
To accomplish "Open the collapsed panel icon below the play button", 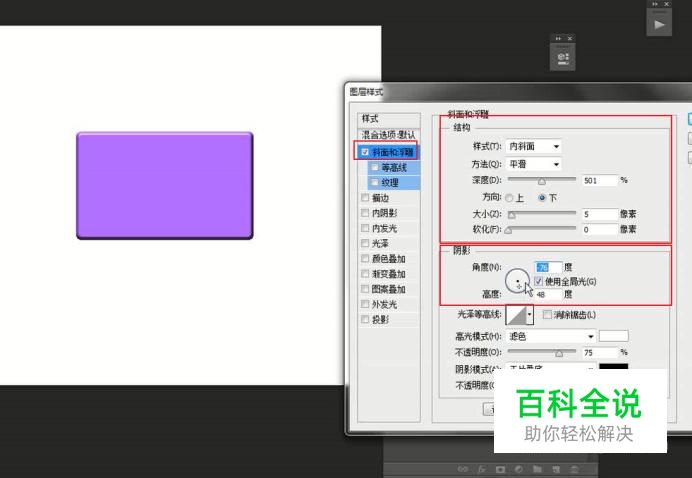I will (563, 58).
